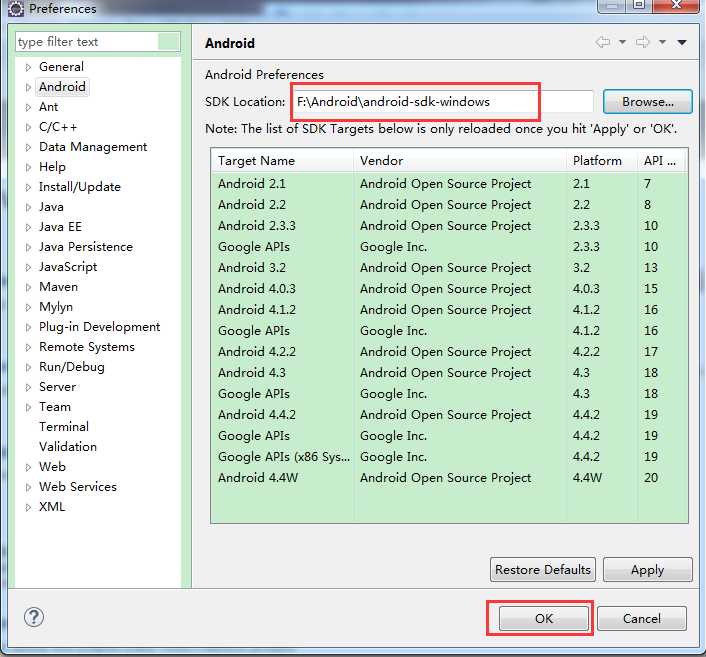Select Web in the tree
This screenshot has height=657, width=706.
52,467
